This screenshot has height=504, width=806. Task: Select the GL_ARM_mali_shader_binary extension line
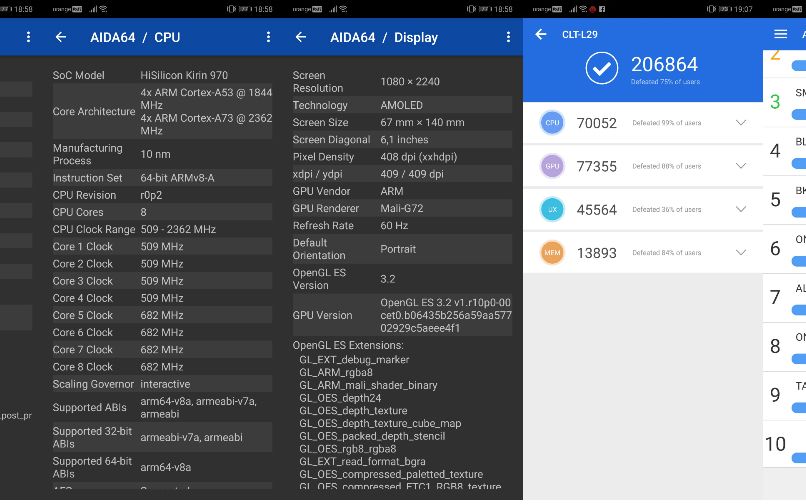coord(368,385)
